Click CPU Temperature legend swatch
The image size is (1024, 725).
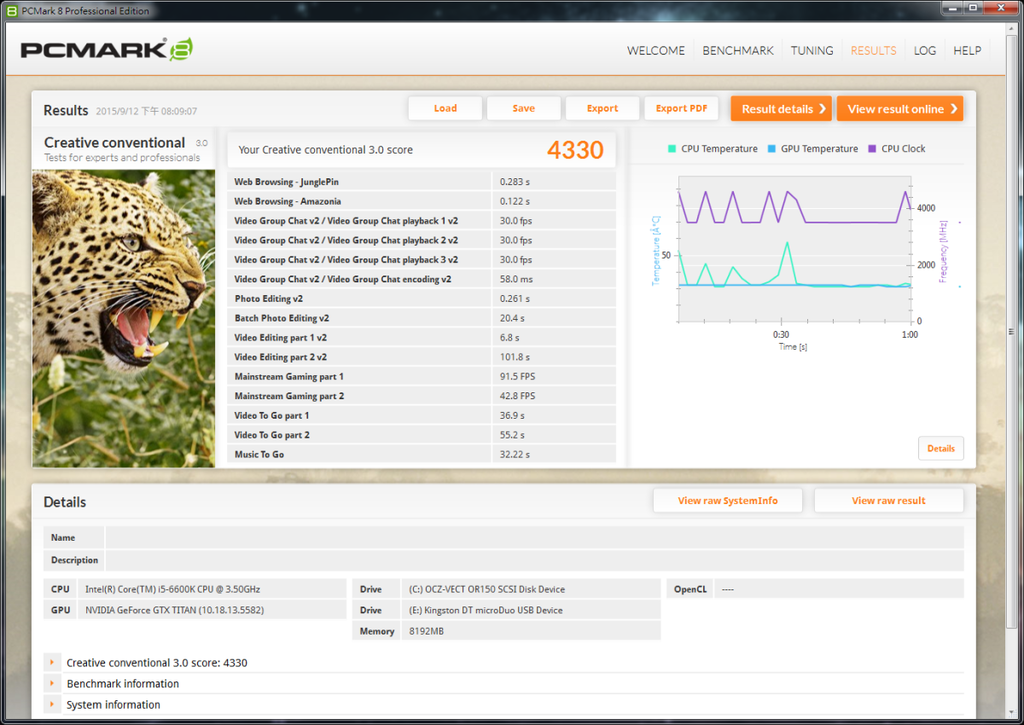click(671, 149)
